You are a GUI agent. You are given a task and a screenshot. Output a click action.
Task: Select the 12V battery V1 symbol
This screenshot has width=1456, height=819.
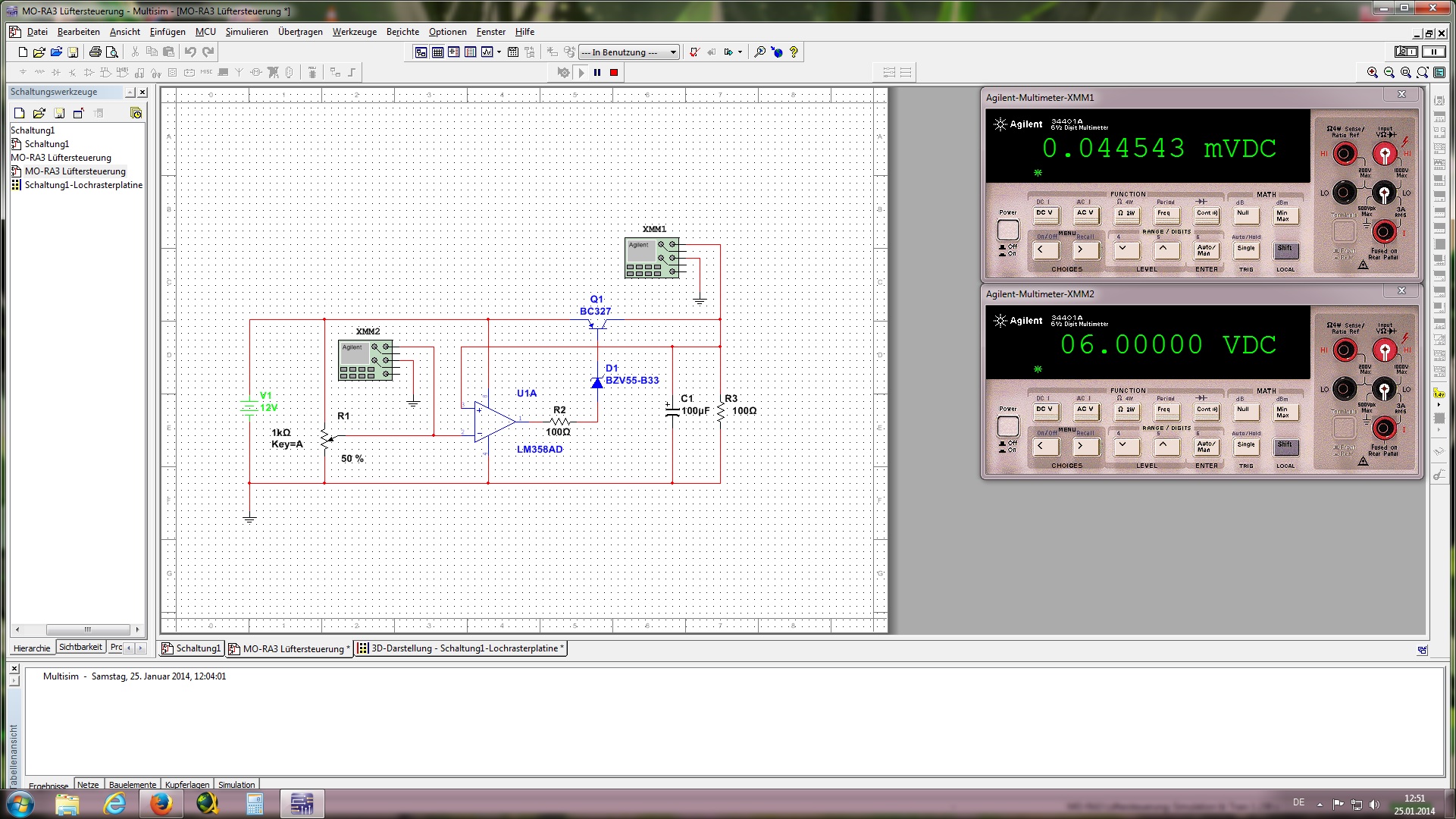pyautogui.click(x=249, y=407)
